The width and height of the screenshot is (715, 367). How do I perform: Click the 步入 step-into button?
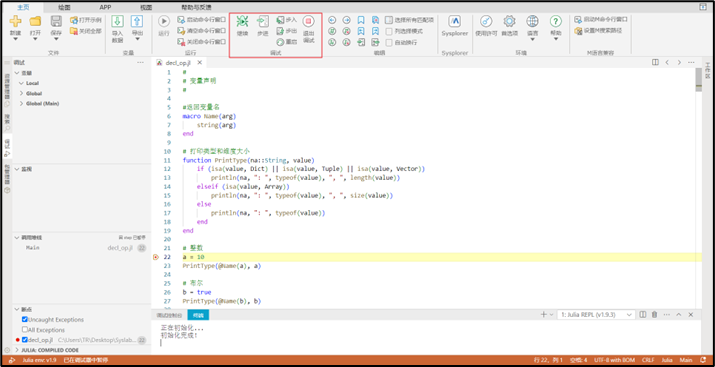287,20
